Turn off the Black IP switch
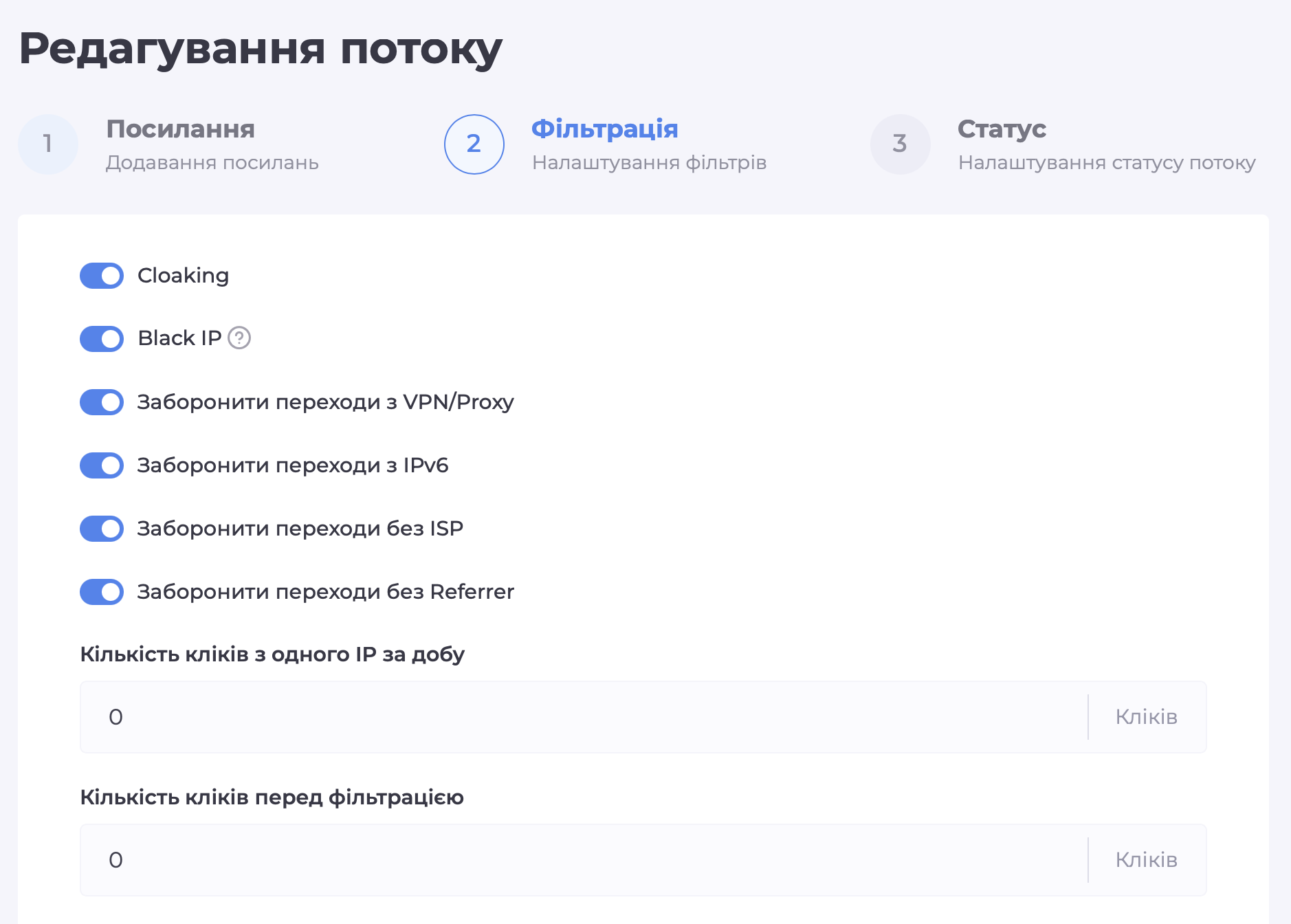Image resolution: width=1291 pixels, height=924 pixels. coord(102,339)
